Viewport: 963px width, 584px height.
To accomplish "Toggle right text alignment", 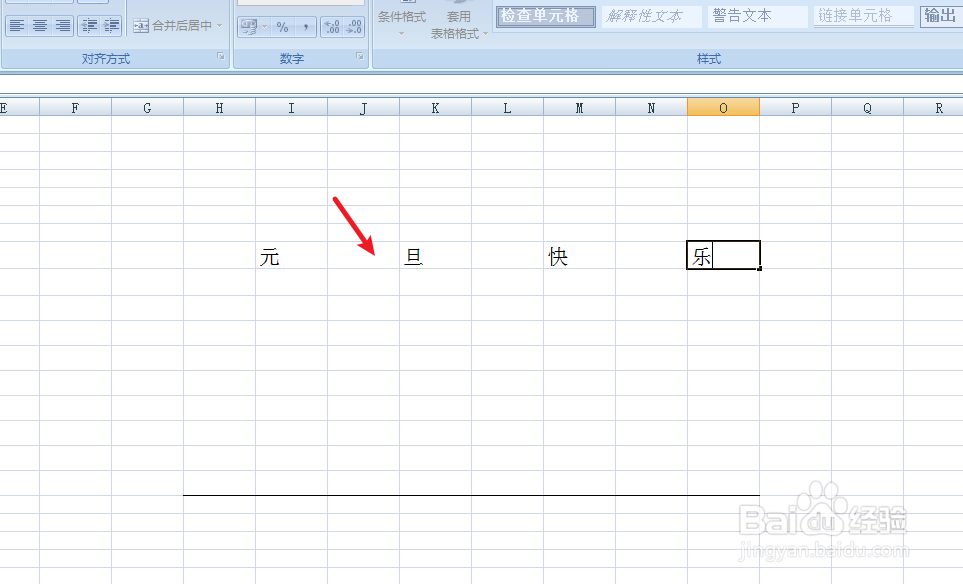I will [63, 27].
